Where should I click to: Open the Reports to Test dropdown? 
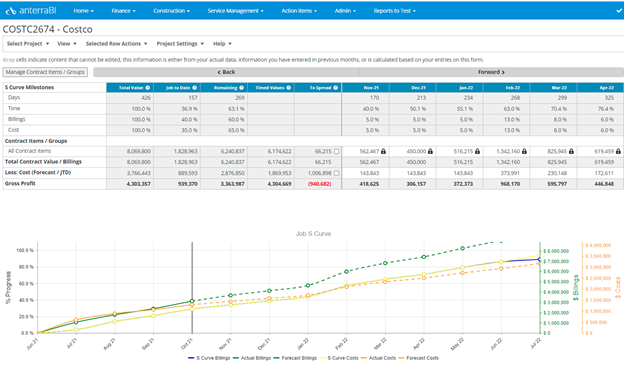click(394, 11)
